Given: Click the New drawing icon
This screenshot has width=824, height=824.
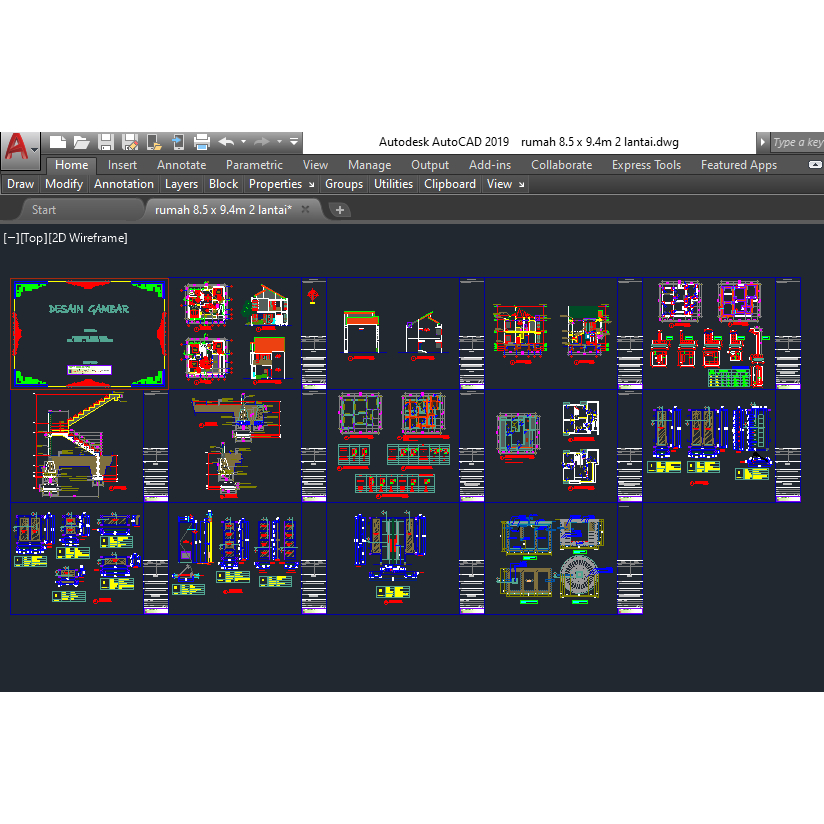Looking at the screenshot, I should 57,142.
